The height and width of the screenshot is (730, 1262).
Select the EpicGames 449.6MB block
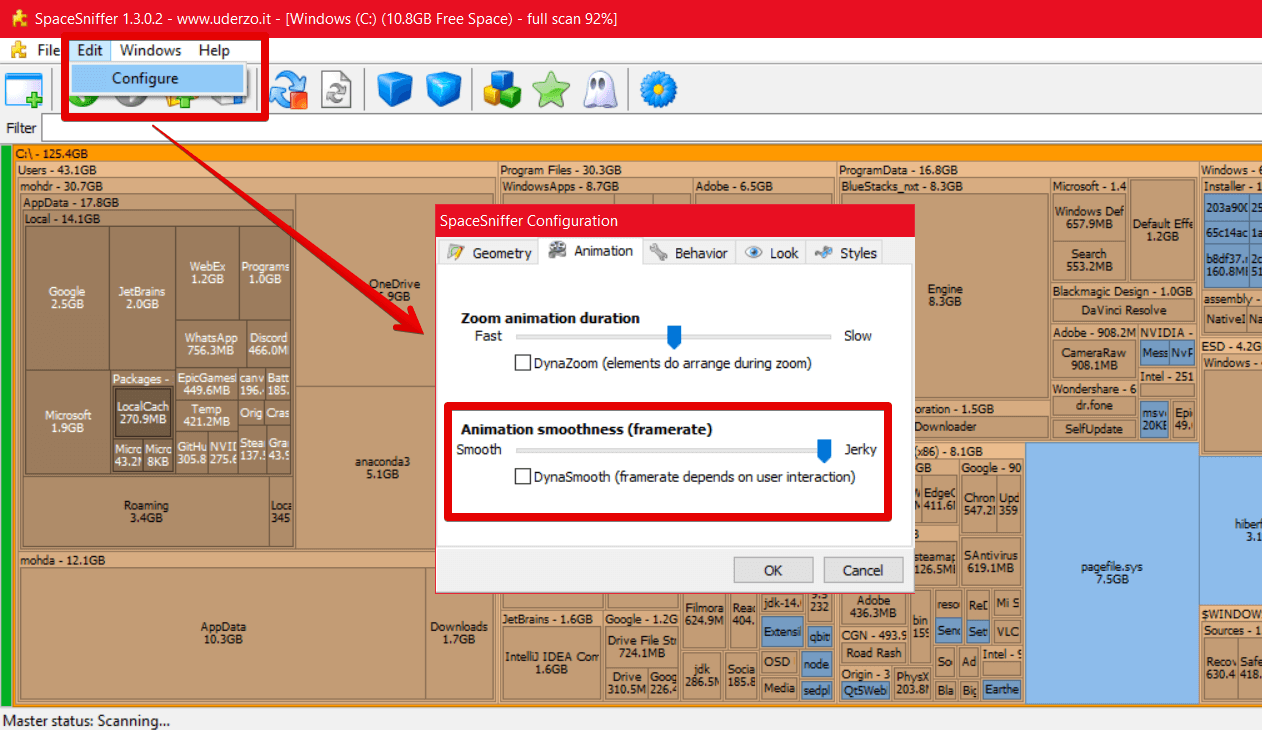tap(206, 384)
